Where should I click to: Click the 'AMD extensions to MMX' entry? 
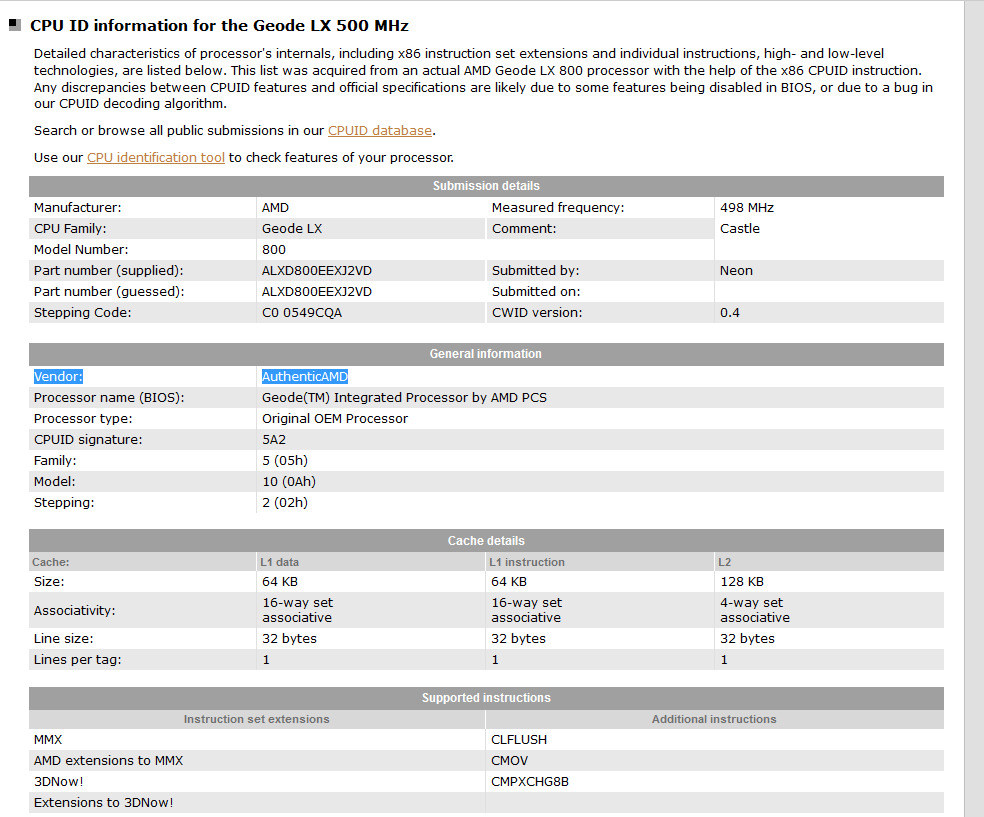[x=109, y=761]
